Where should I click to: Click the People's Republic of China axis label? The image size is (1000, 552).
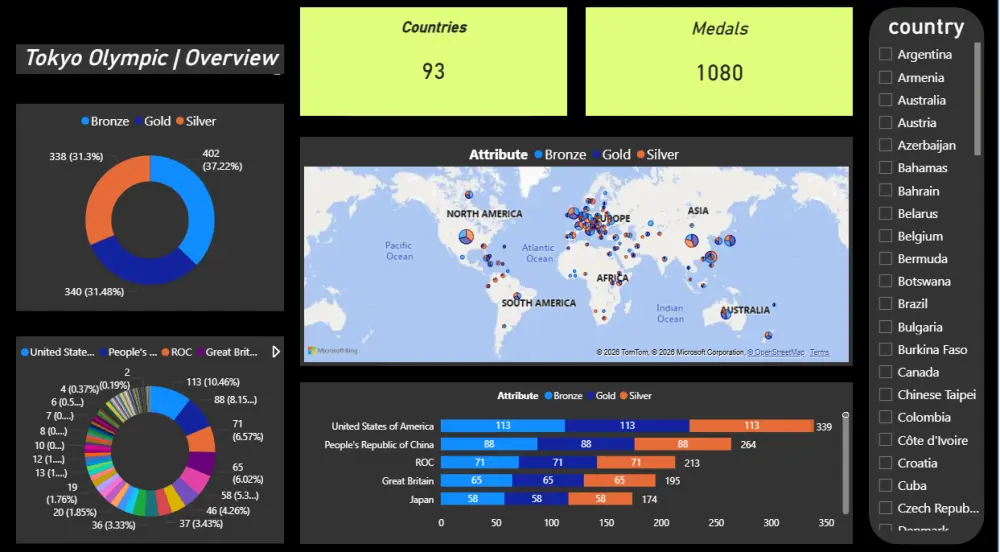tap(379, 444)
